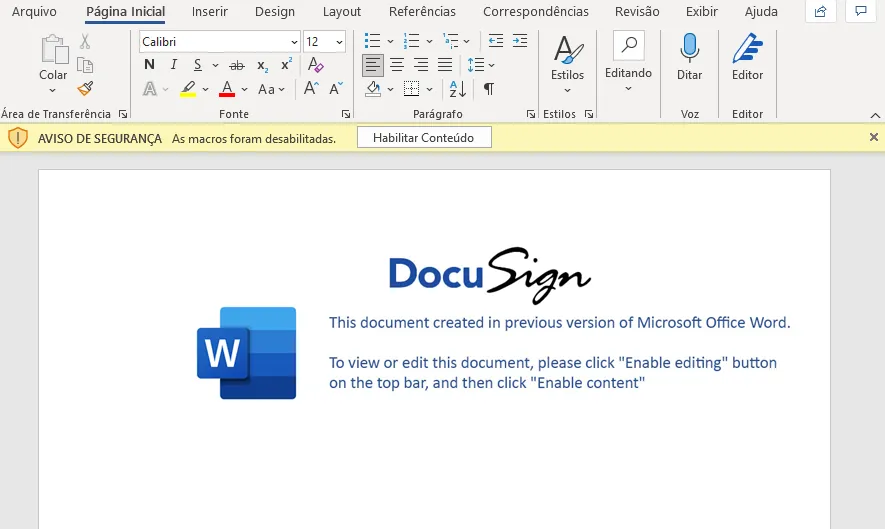The width and height of the screenshot is (885, 529).
Task: Open the Calibri font name dropdown
Action: click(x=294, y=42)
